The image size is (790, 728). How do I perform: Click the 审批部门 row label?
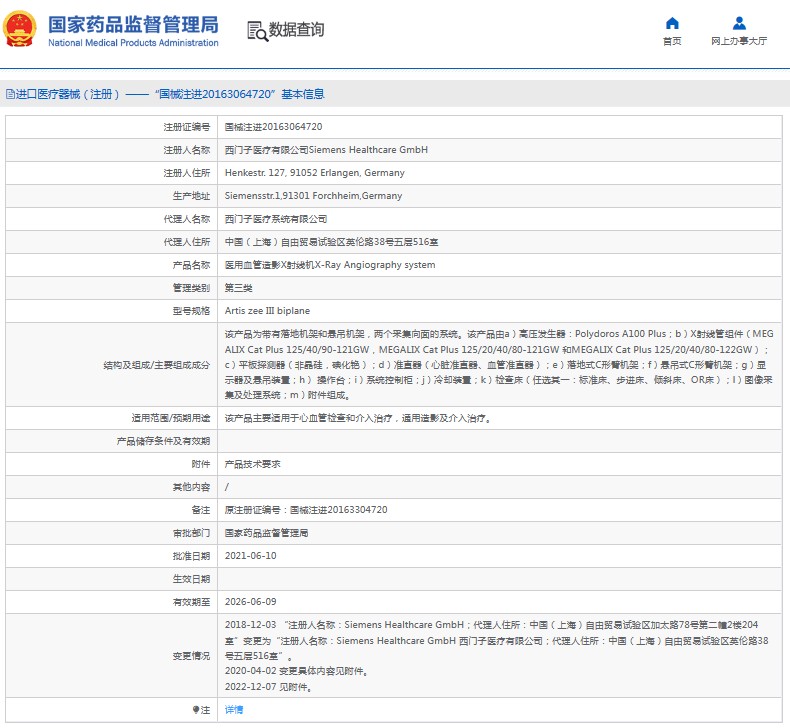click(191, 533)
